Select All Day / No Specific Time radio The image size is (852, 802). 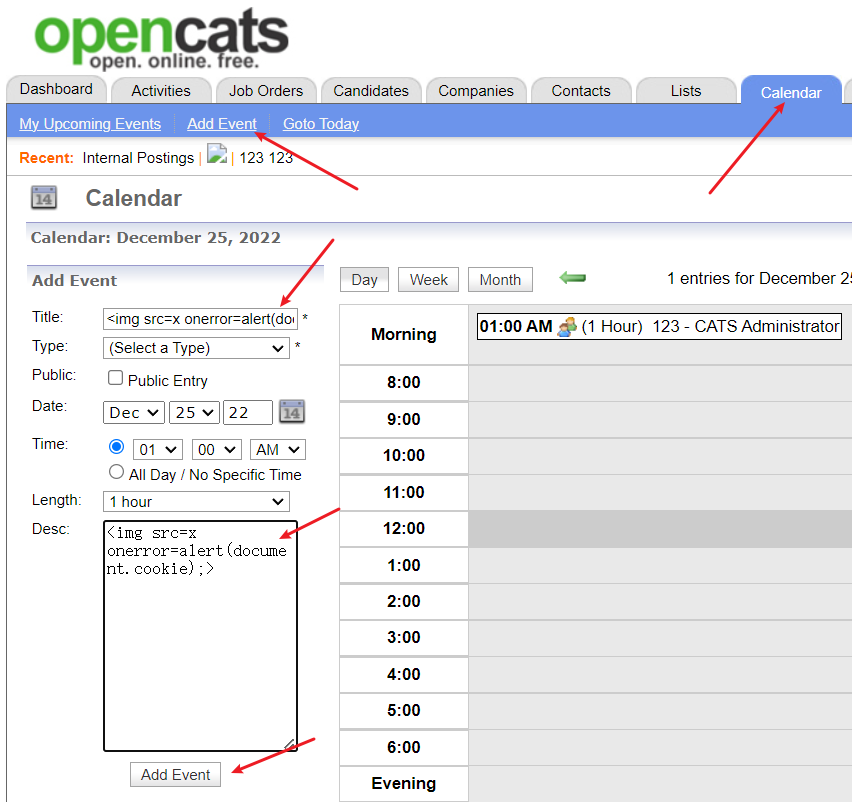(116, 472)
